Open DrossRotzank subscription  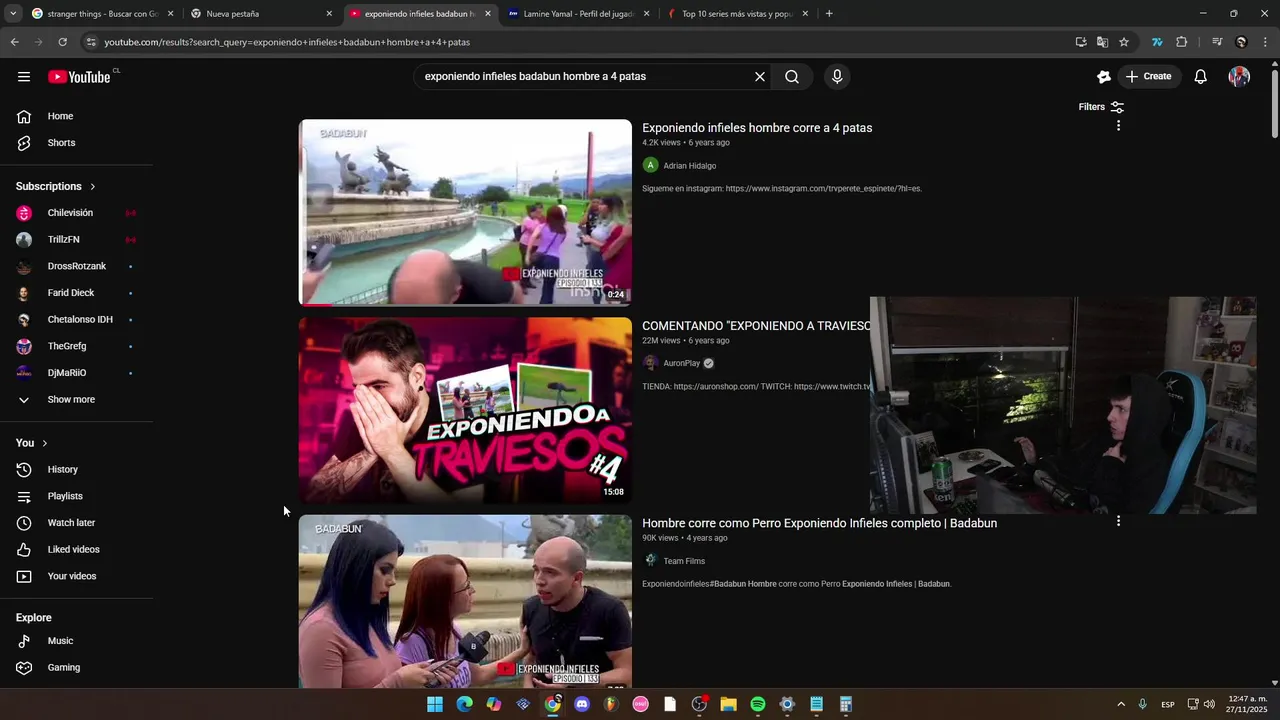(76, 267)
